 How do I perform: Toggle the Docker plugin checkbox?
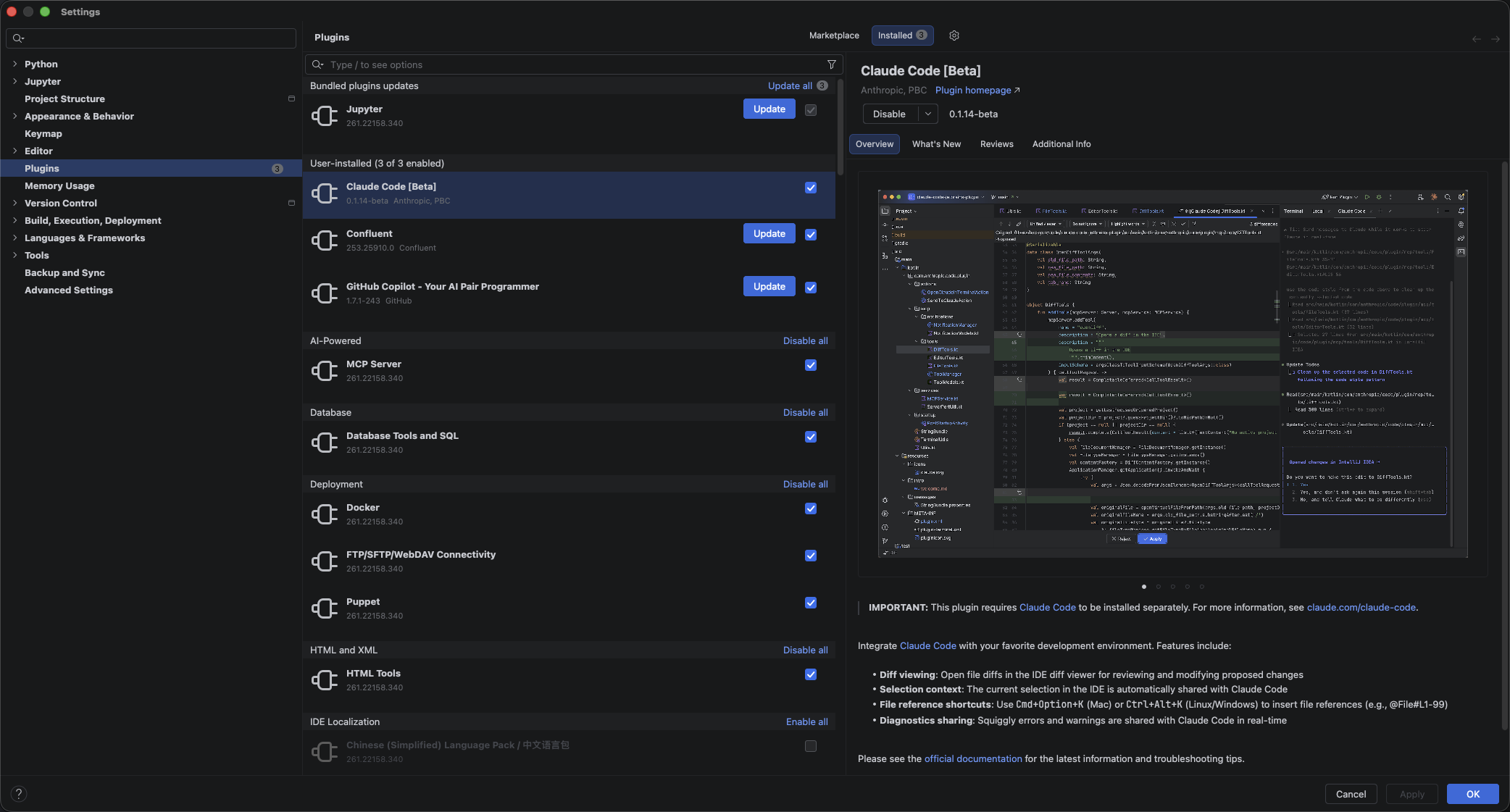coord(811,508)
